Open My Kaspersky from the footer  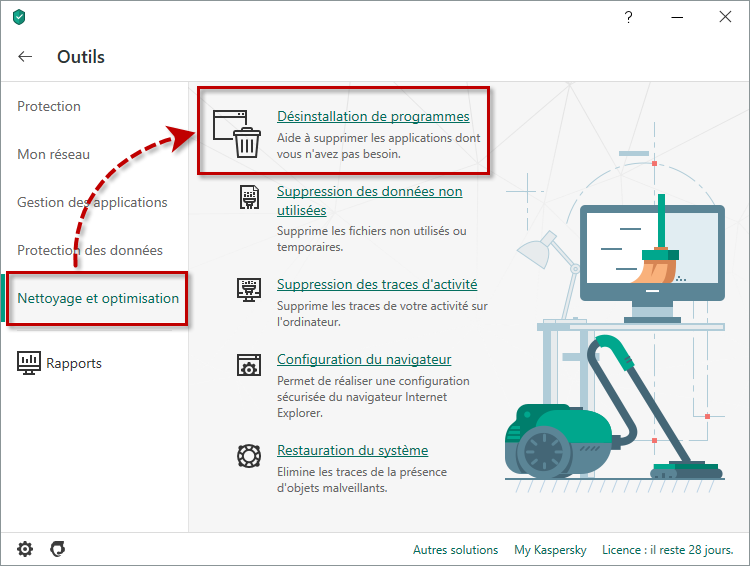pyautogui.click(x=550, y=550)
